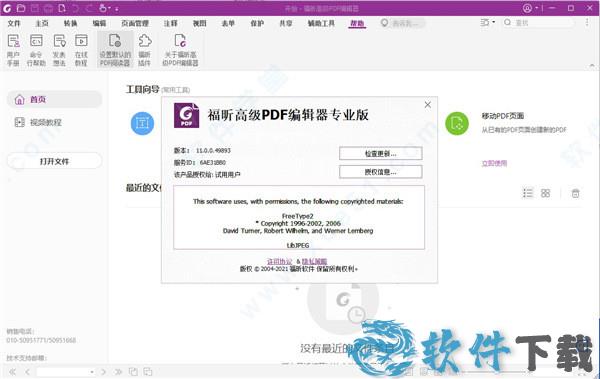Click the next view icon in status bar
Screen dimensions: 600x379
(148, 371)
